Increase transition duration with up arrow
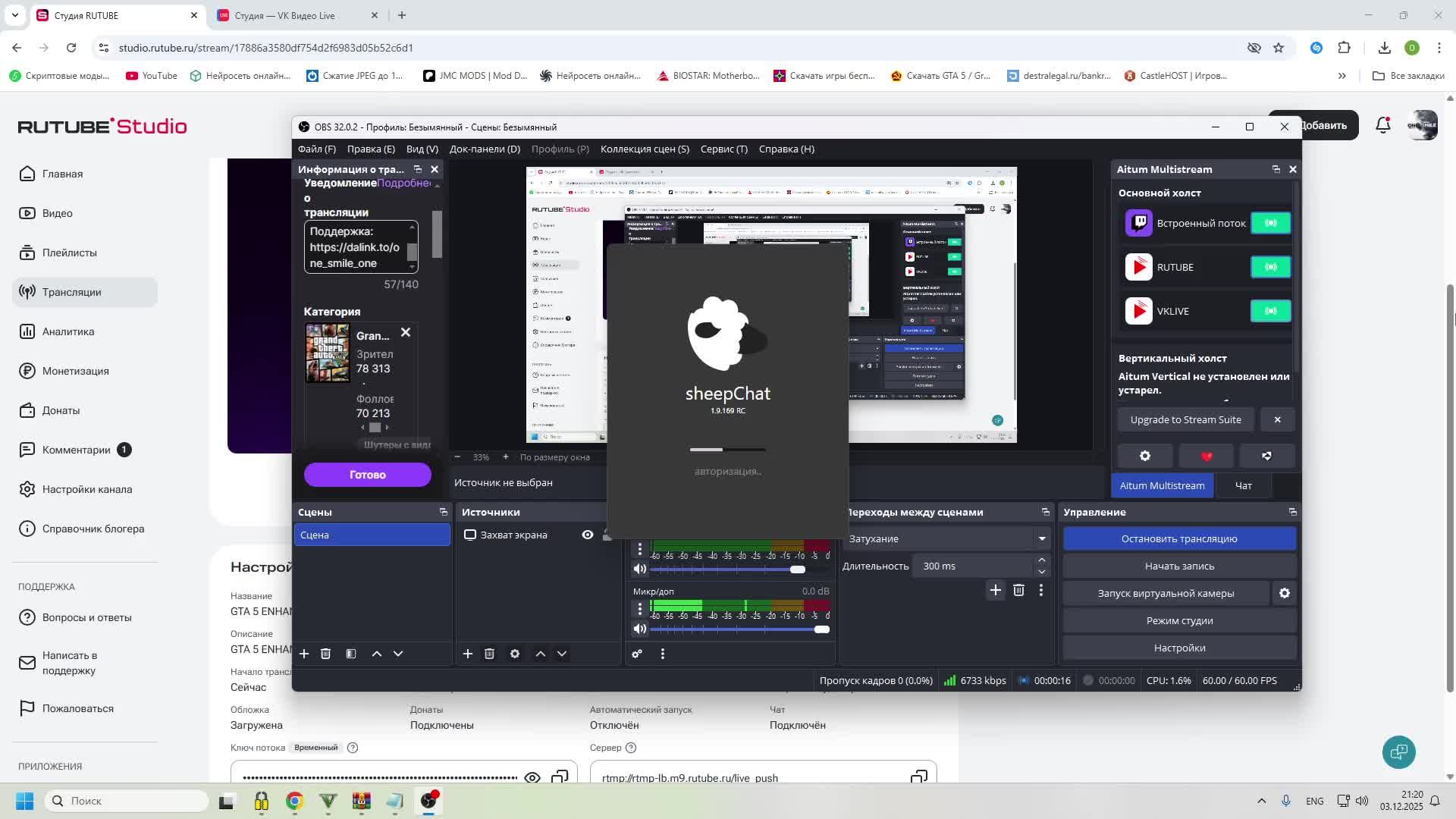The image size is (1456, 819). tap(1042, 560)
